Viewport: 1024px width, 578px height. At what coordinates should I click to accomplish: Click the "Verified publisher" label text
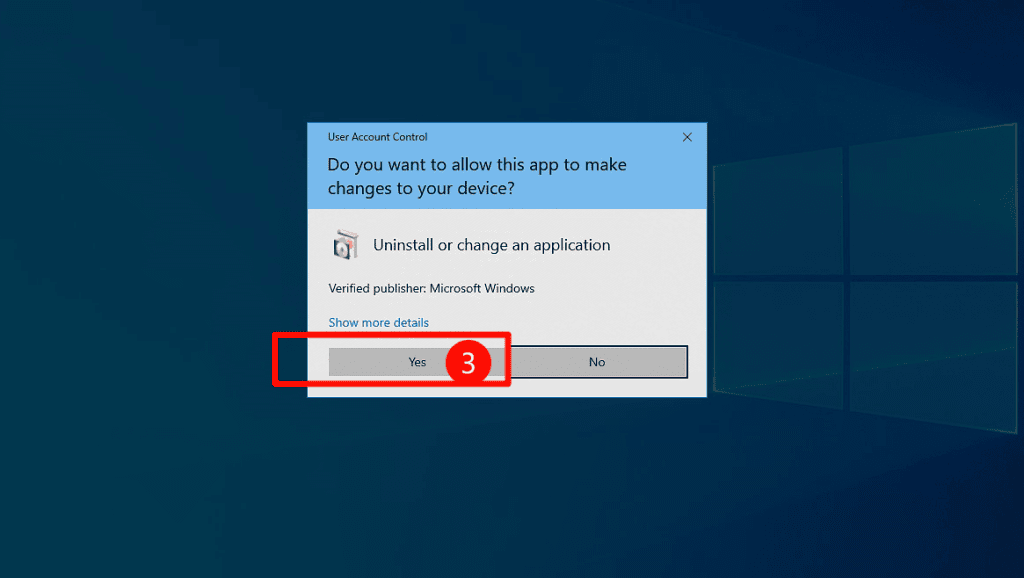378,289
